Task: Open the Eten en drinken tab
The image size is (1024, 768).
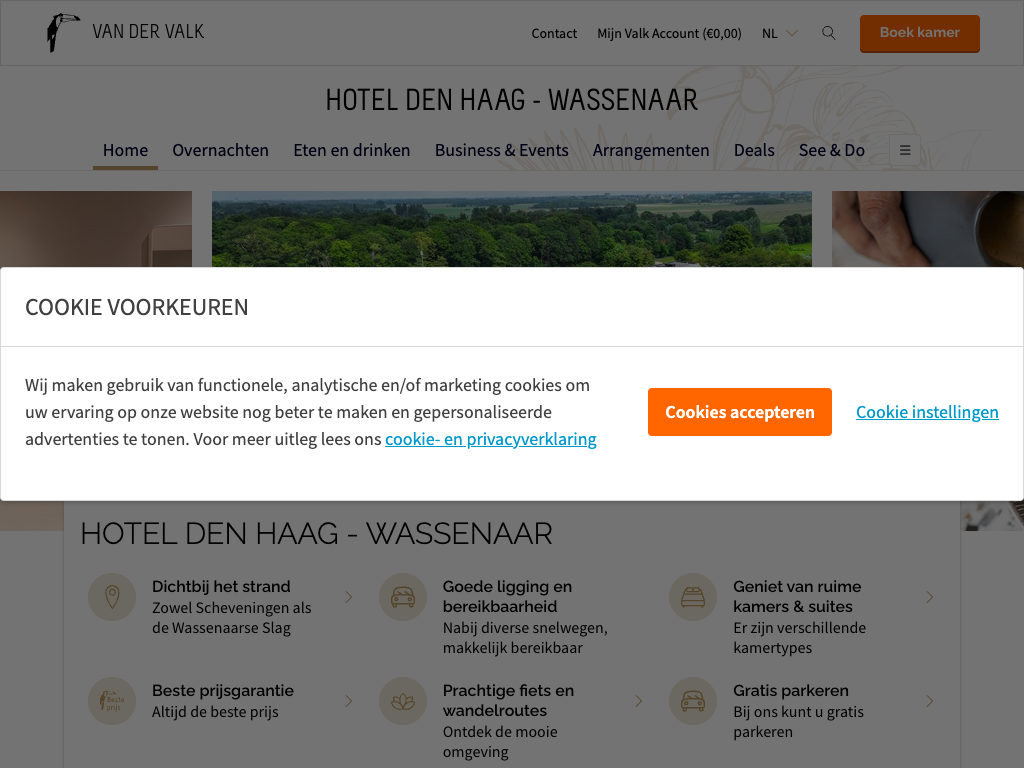Action: [x=351, y=150]
